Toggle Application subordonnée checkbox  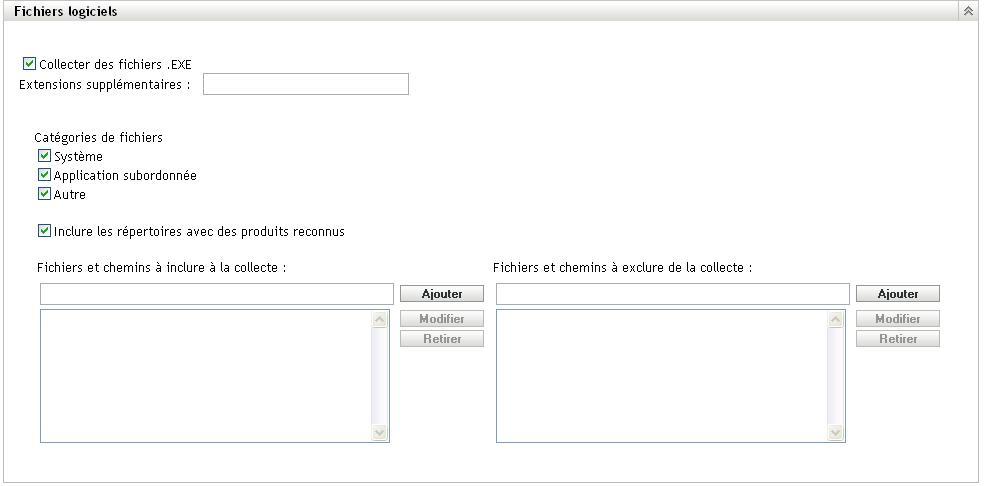point(44,175)
